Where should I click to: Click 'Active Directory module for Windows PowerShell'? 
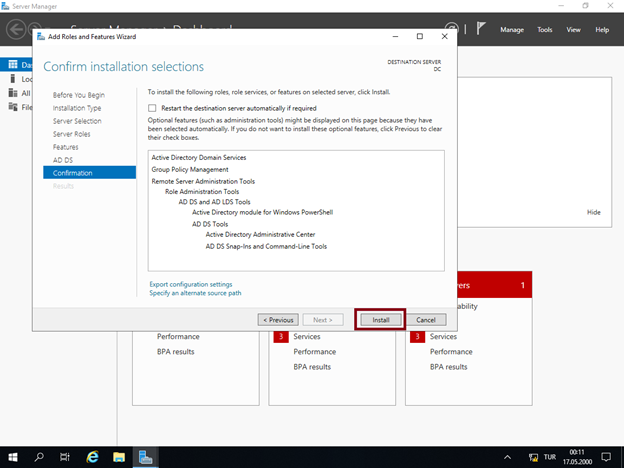point(263,212)
